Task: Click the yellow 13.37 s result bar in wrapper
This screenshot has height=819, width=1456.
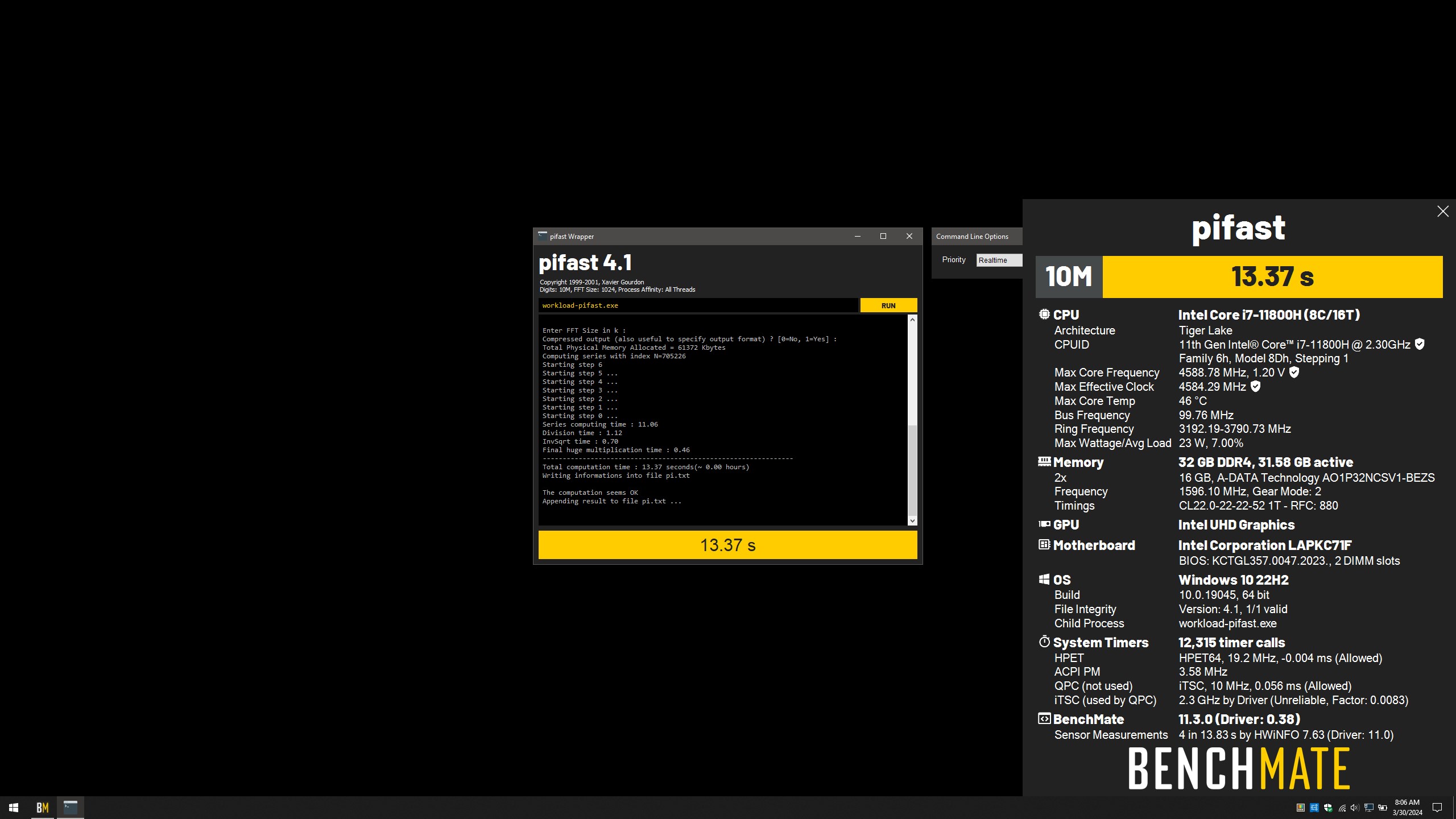Action: click(x=727, y=545)
